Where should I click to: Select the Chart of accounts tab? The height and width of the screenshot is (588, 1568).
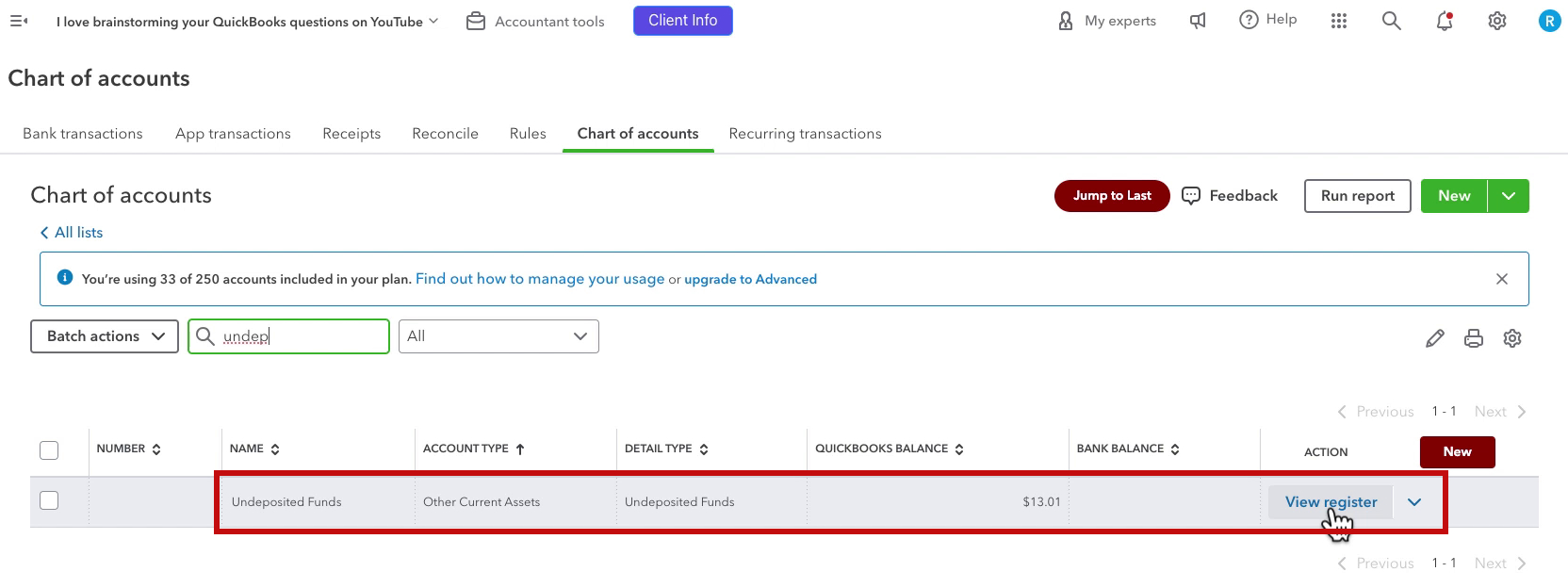(x=638, y=134)
